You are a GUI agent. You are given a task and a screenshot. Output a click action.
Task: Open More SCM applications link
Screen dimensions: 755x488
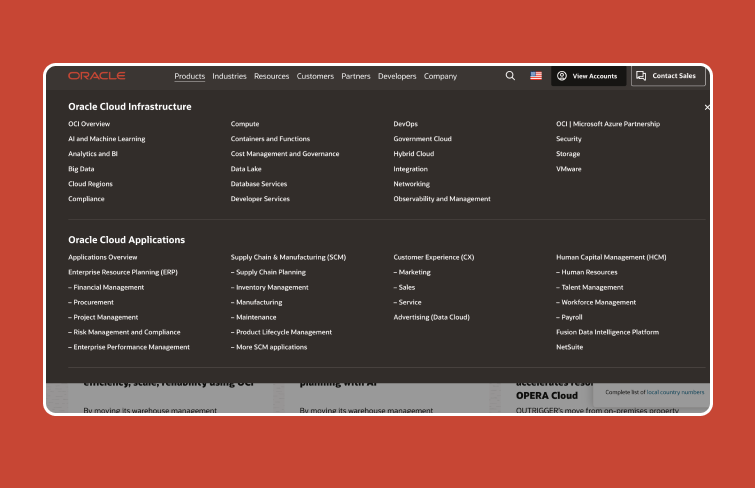(x=269, y=347)
